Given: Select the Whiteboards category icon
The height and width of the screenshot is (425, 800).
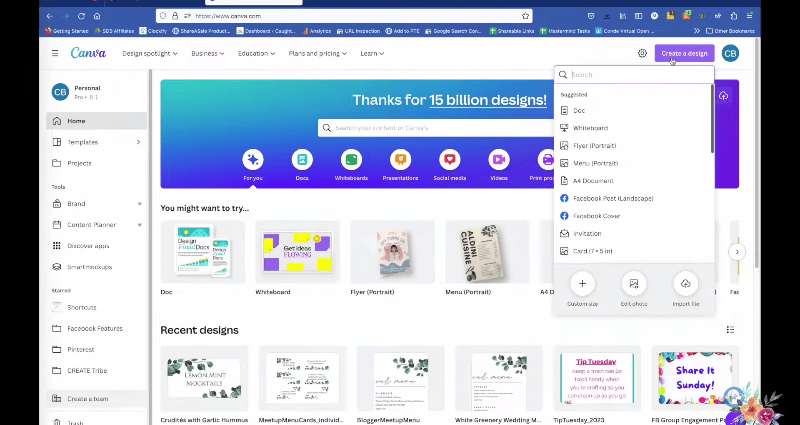Looking at the screenshot, I should (x=351, y=160).
